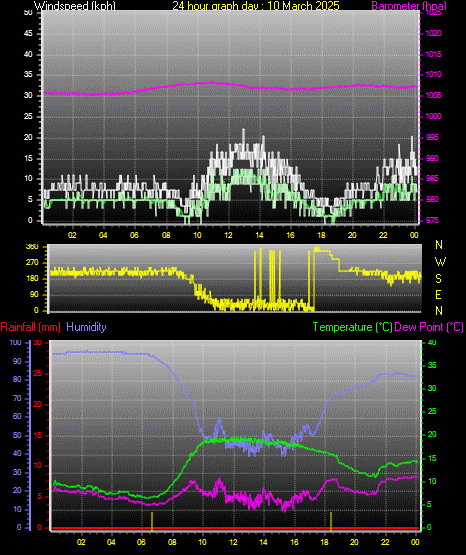Click the Barometer (hpa) axis title

point(409,6)
